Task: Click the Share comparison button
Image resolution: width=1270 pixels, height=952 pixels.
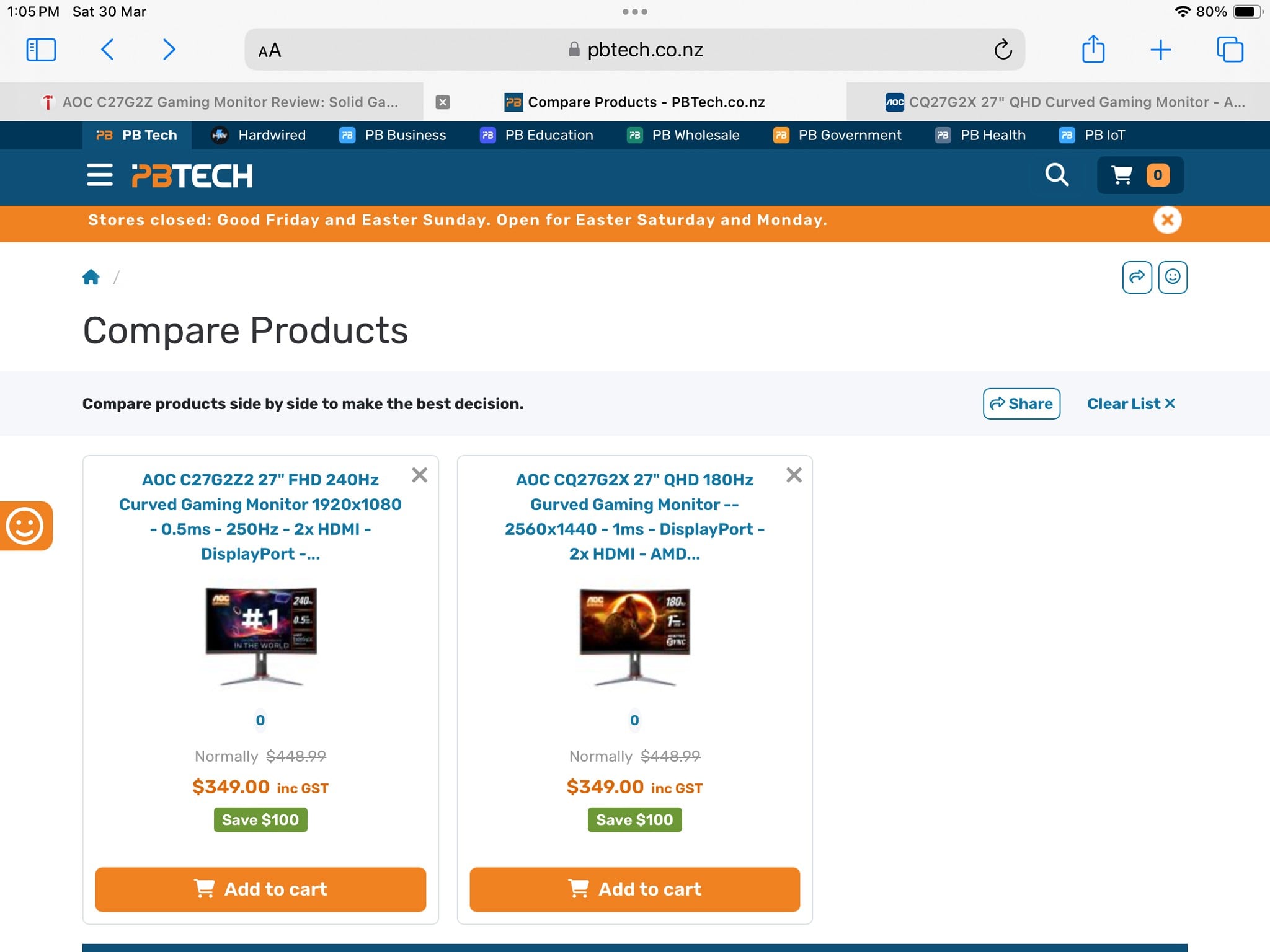Action: [1021, 403]
